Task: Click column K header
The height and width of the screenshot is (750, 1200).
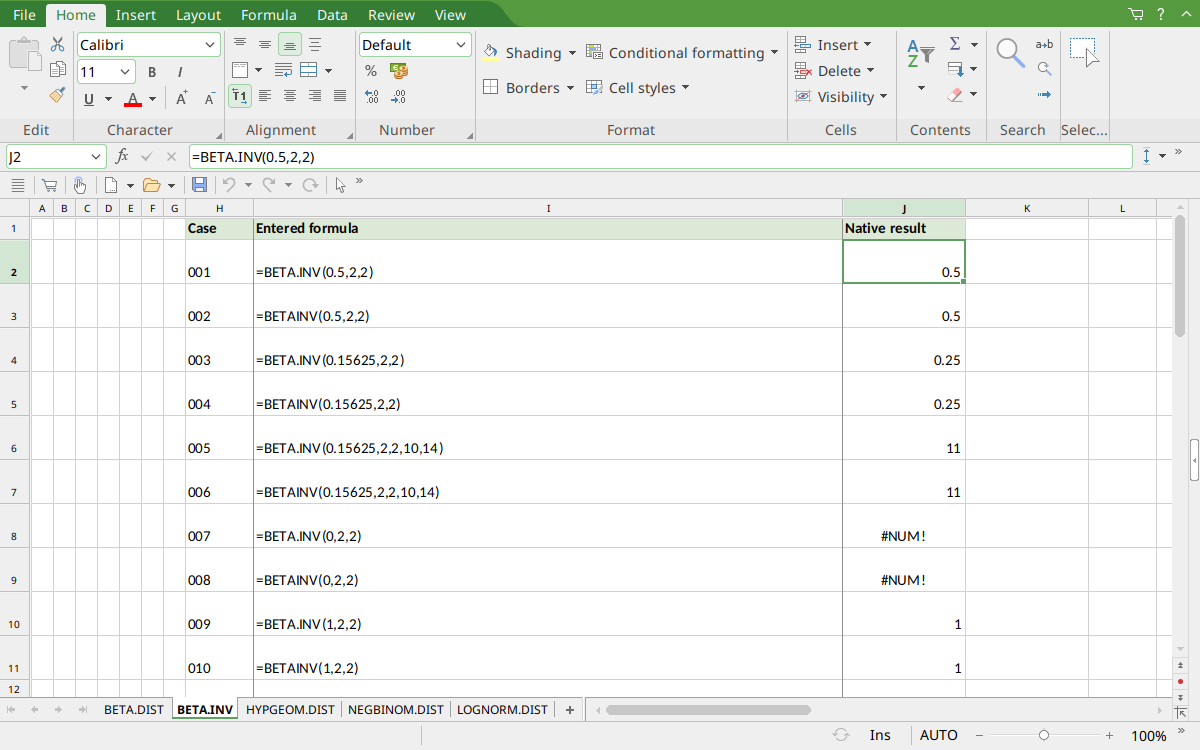Action: pyautogui.click(x=1027, y=208)
